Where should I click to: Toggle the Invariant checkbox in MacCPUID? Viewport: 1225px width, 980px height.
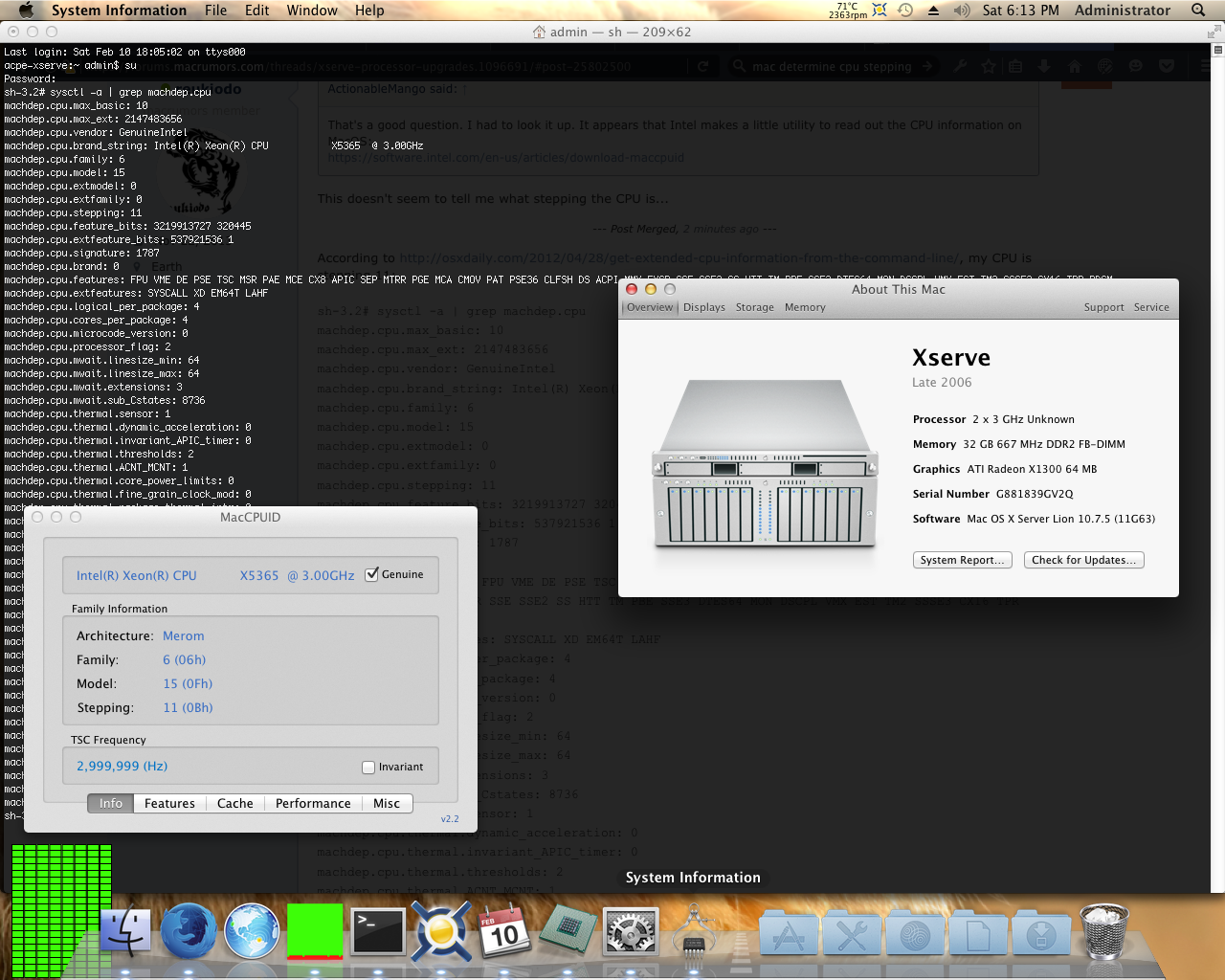coord(368,767)
